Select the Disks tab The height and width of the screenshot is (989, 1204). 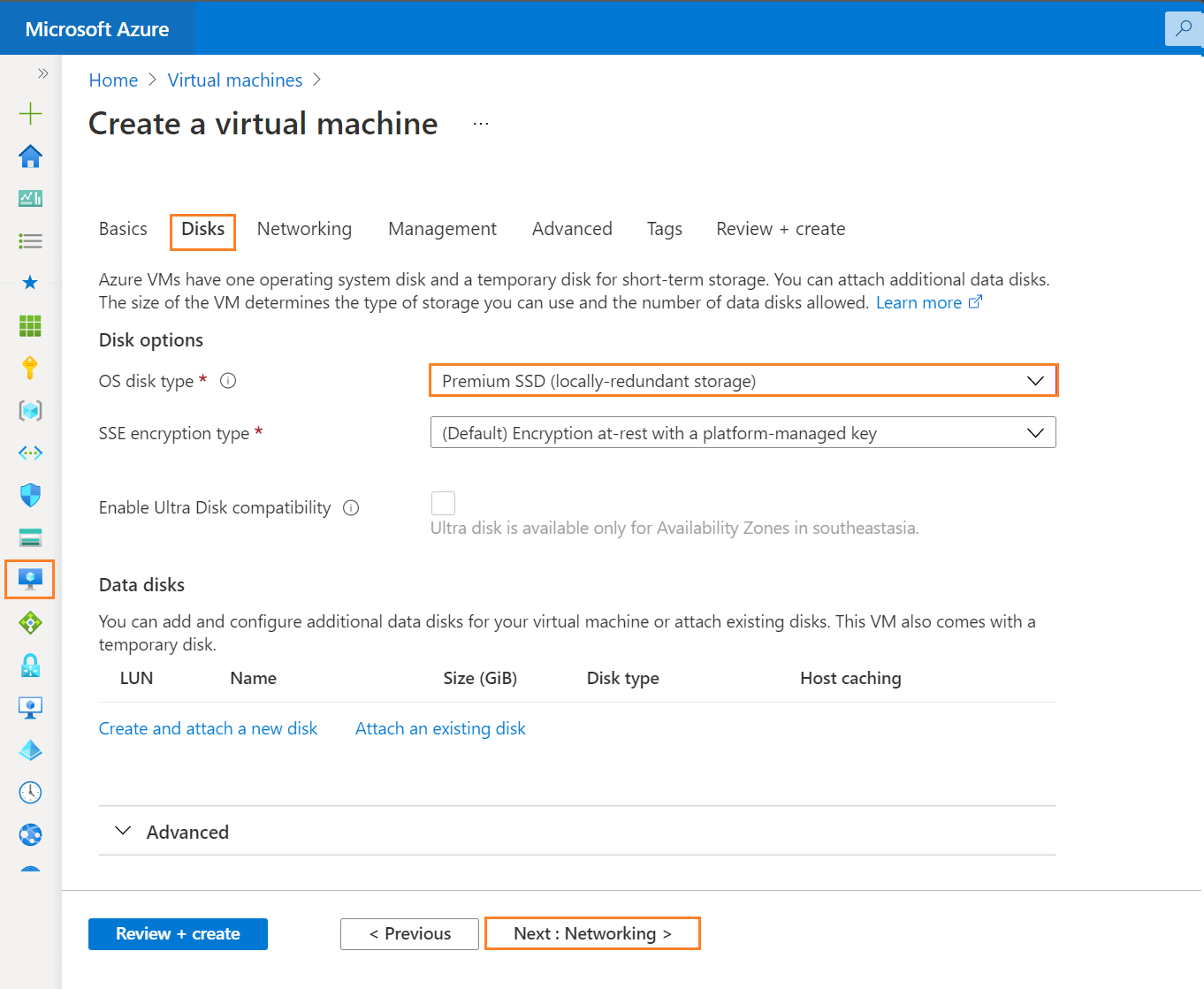coord(203,229)
